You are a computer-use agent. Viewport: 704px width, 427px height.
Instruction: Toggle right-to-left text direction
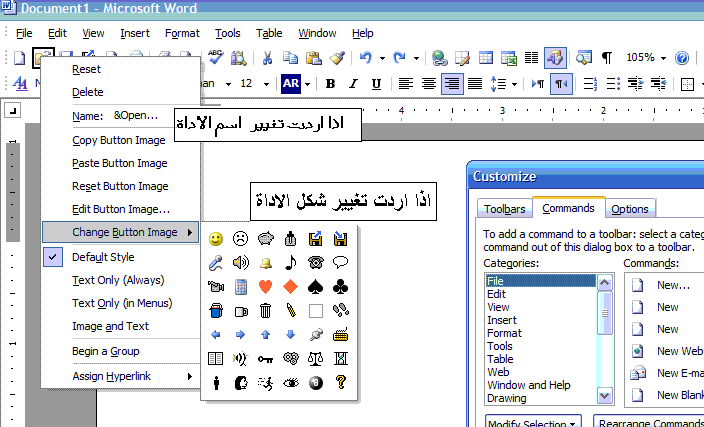[562, 84]
